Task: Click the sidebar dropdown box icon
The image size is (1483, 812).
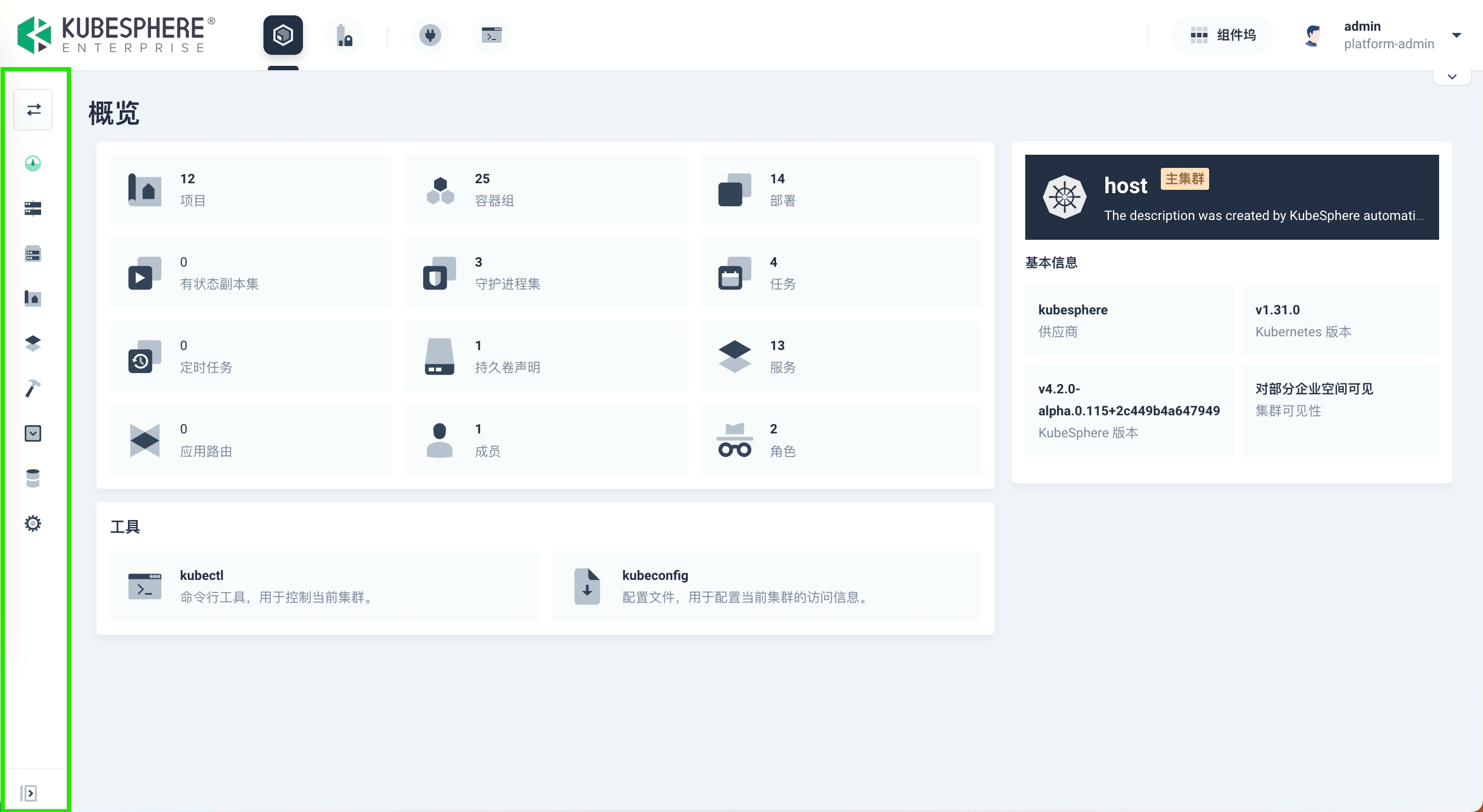Action: point(33,433)
